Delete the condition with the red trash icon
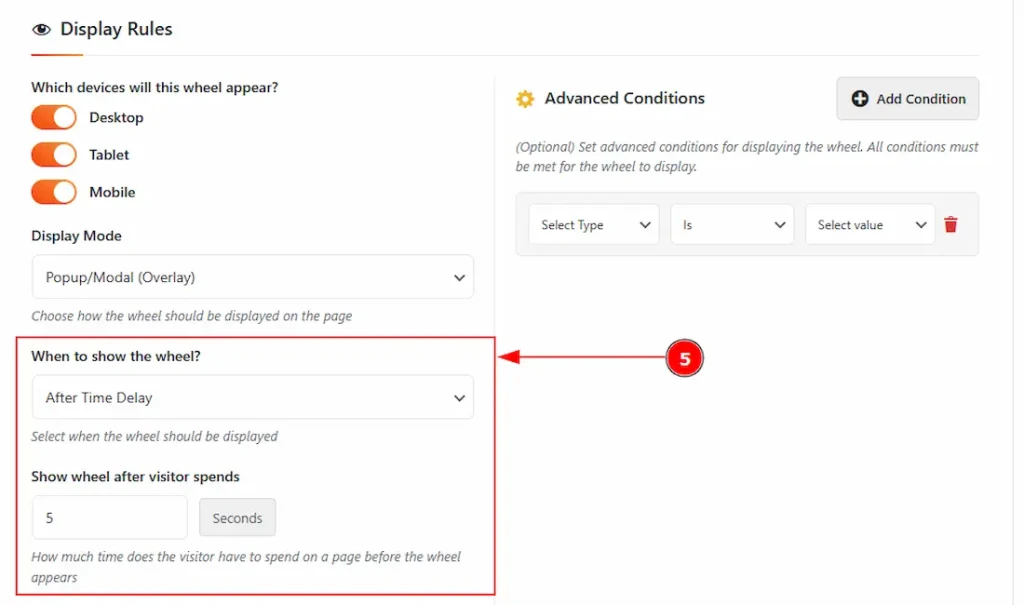The height and width of the screenshot is (605, 1024). [951, 225]
